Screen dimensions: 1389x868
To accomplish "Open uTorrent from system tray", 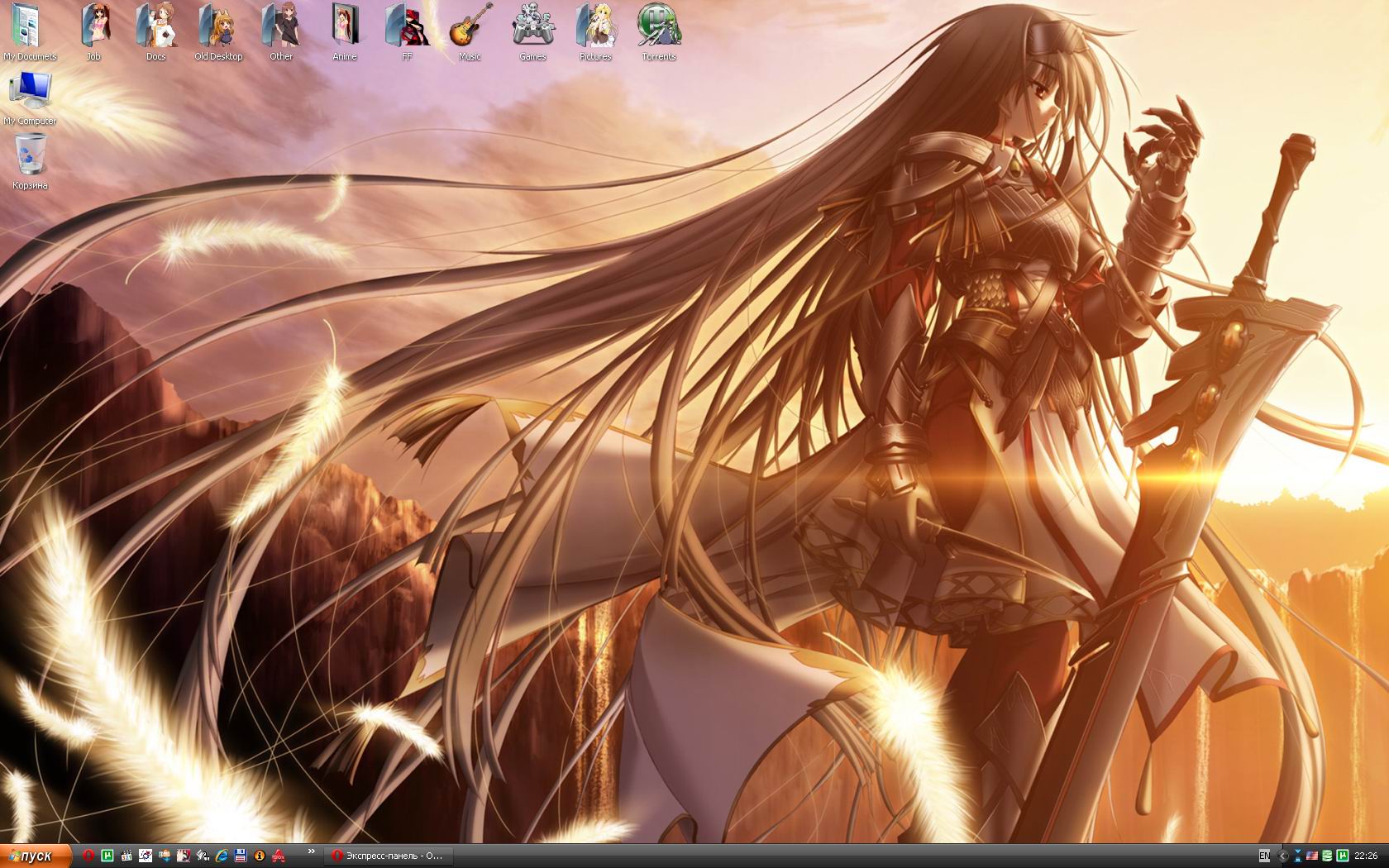I will (x=1343, y=856).
